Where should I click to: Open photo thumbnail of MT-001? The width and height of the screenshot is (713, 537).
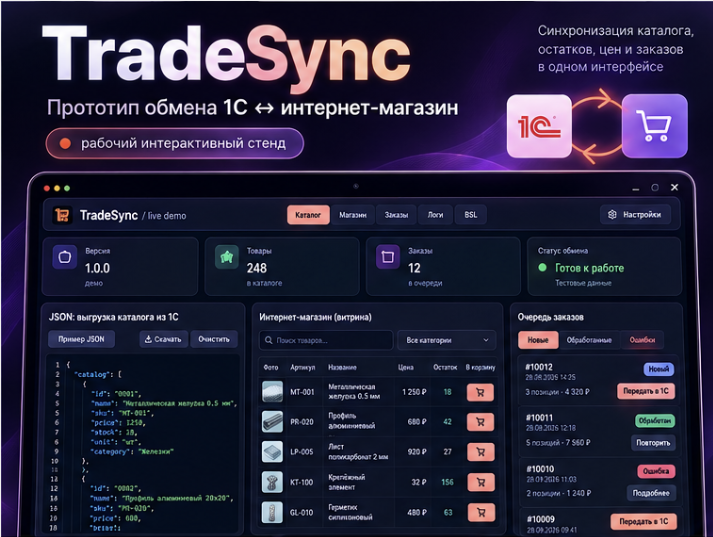pyautogui.click(x=272, y=392)
